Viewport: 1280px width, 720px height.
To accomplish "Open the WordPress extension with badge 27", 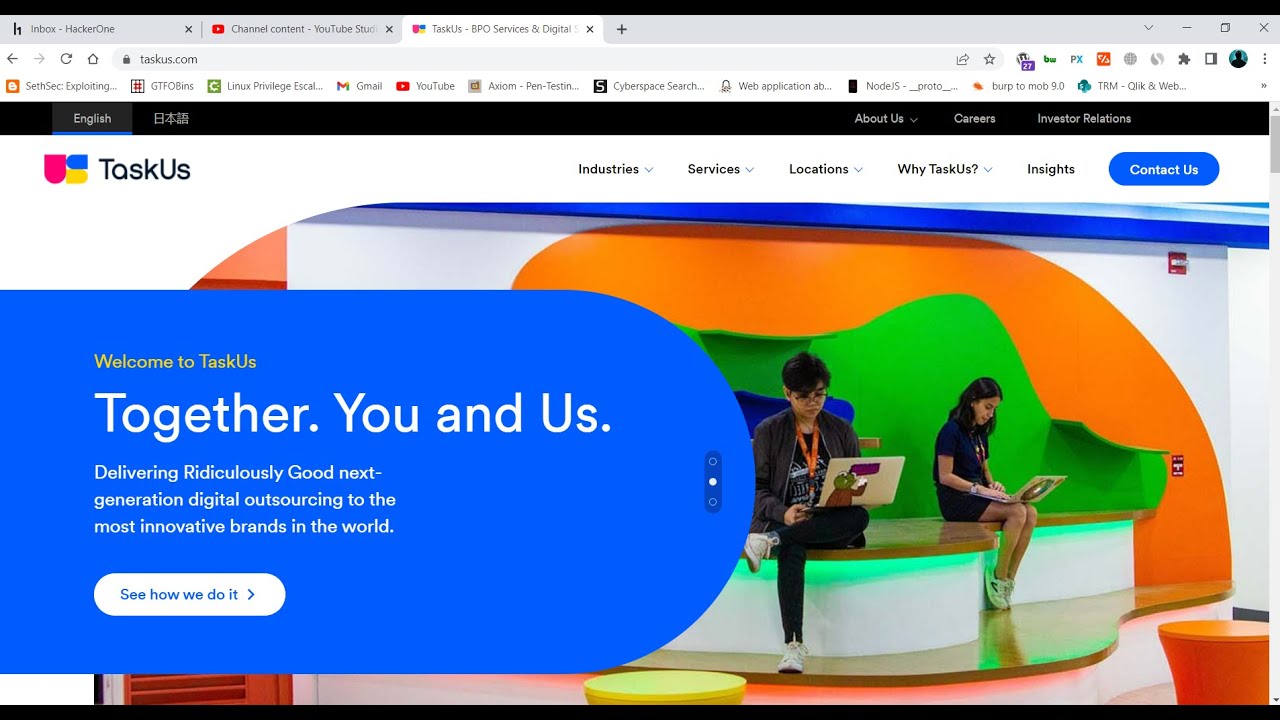I will coord(1024,60).
